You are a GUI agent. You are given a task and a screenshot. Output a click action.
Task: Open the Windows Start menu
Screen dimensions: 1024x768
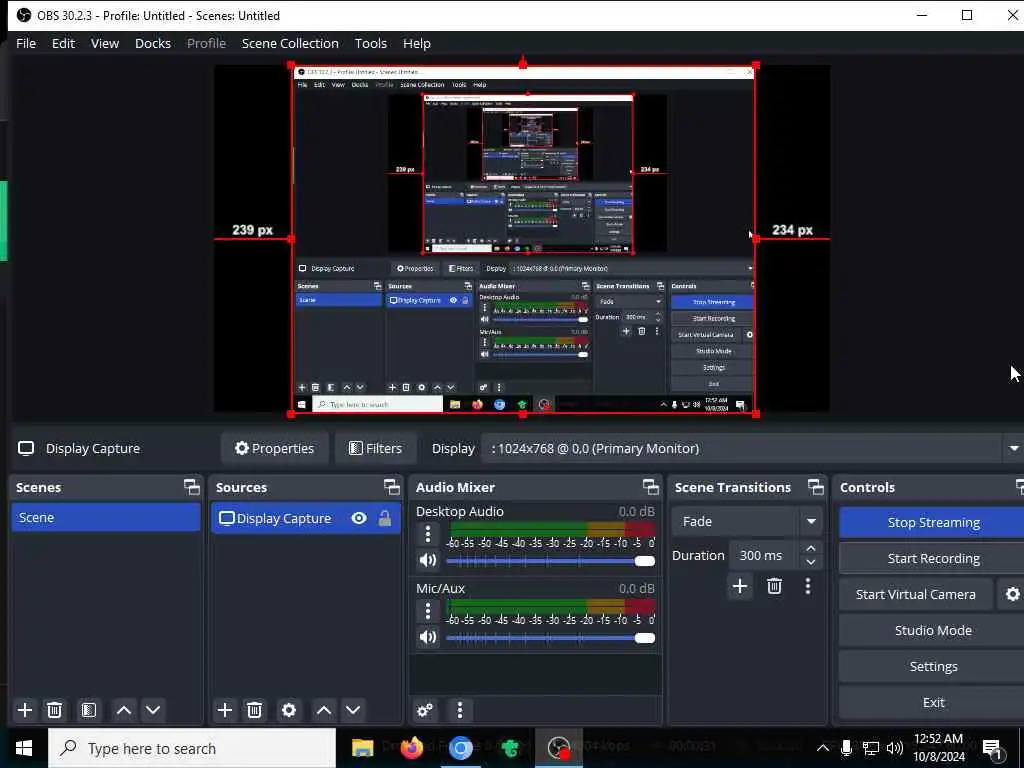coord(24,748)
